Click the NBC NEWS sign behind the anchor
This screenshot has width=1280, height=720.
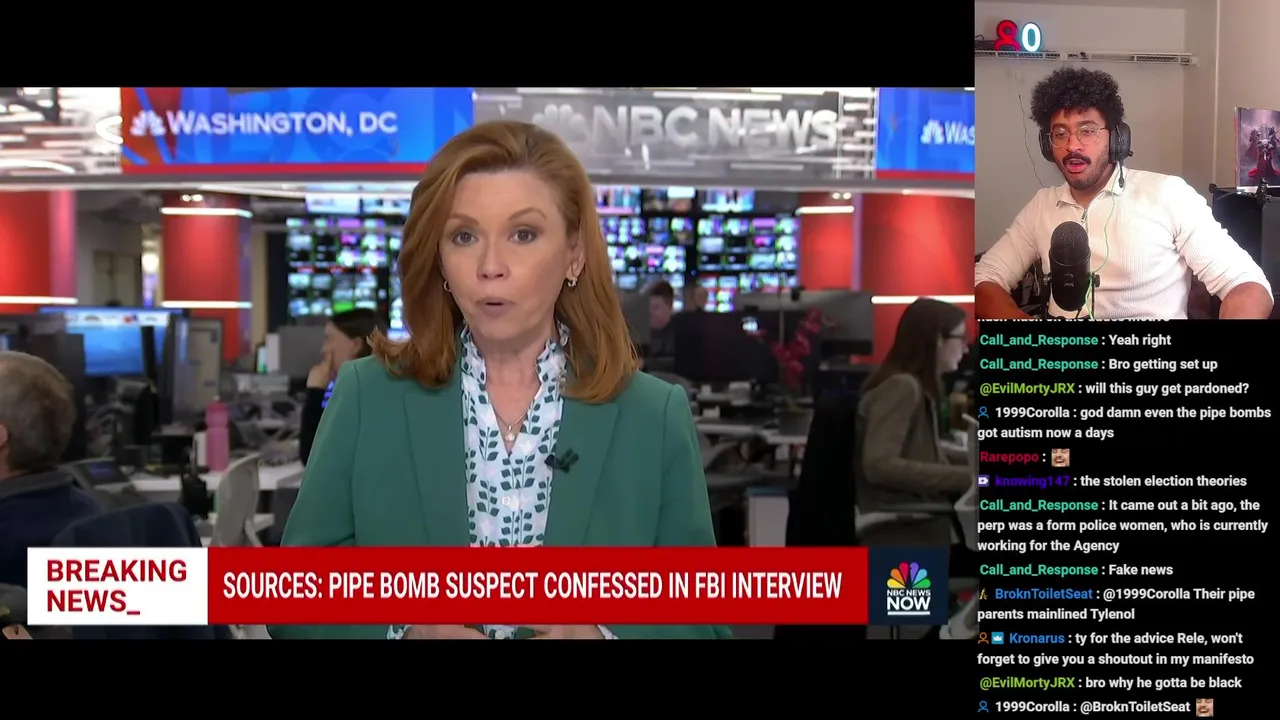pos(685,128)
